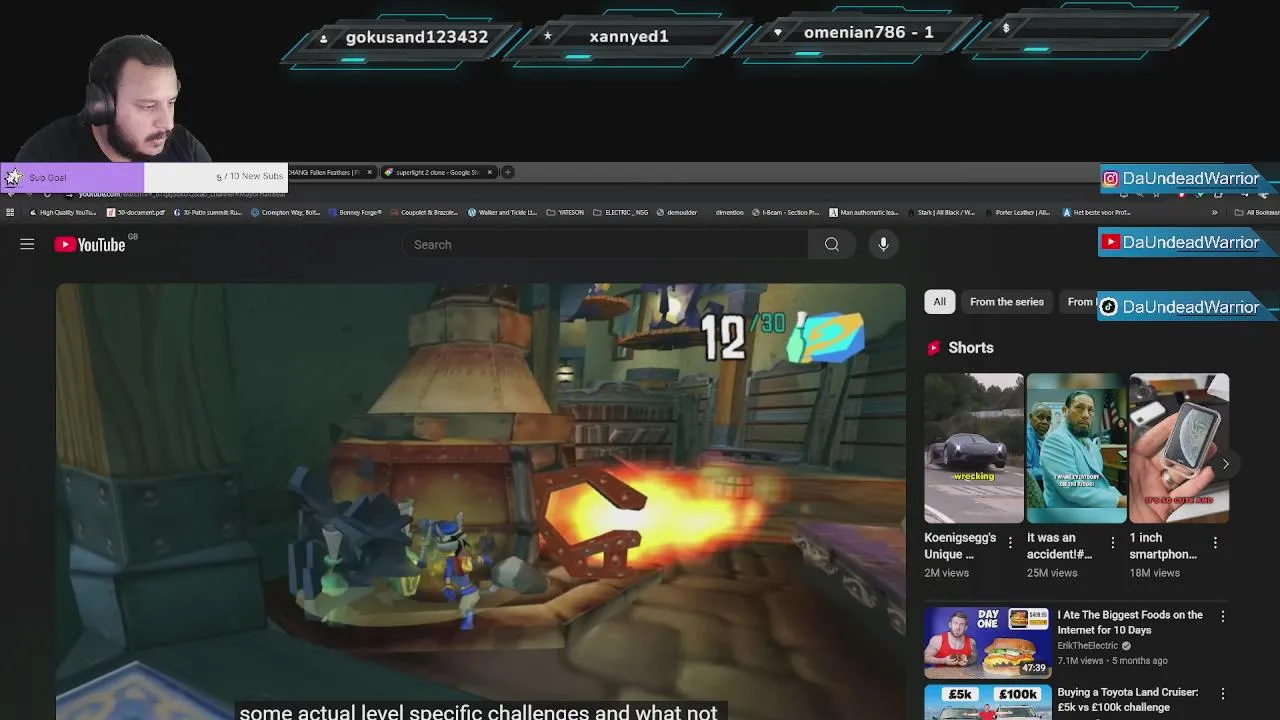This screenshot has width=1280, height=720.
Task: Select the 'All' filter chip
Action: [x=939, y=302]
